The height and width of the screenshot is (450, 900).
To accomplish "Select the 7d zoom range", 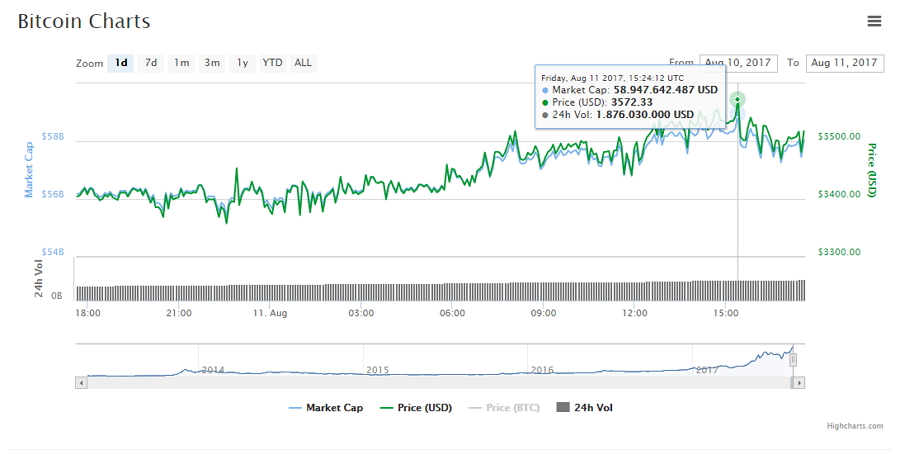I will [151, 63].
